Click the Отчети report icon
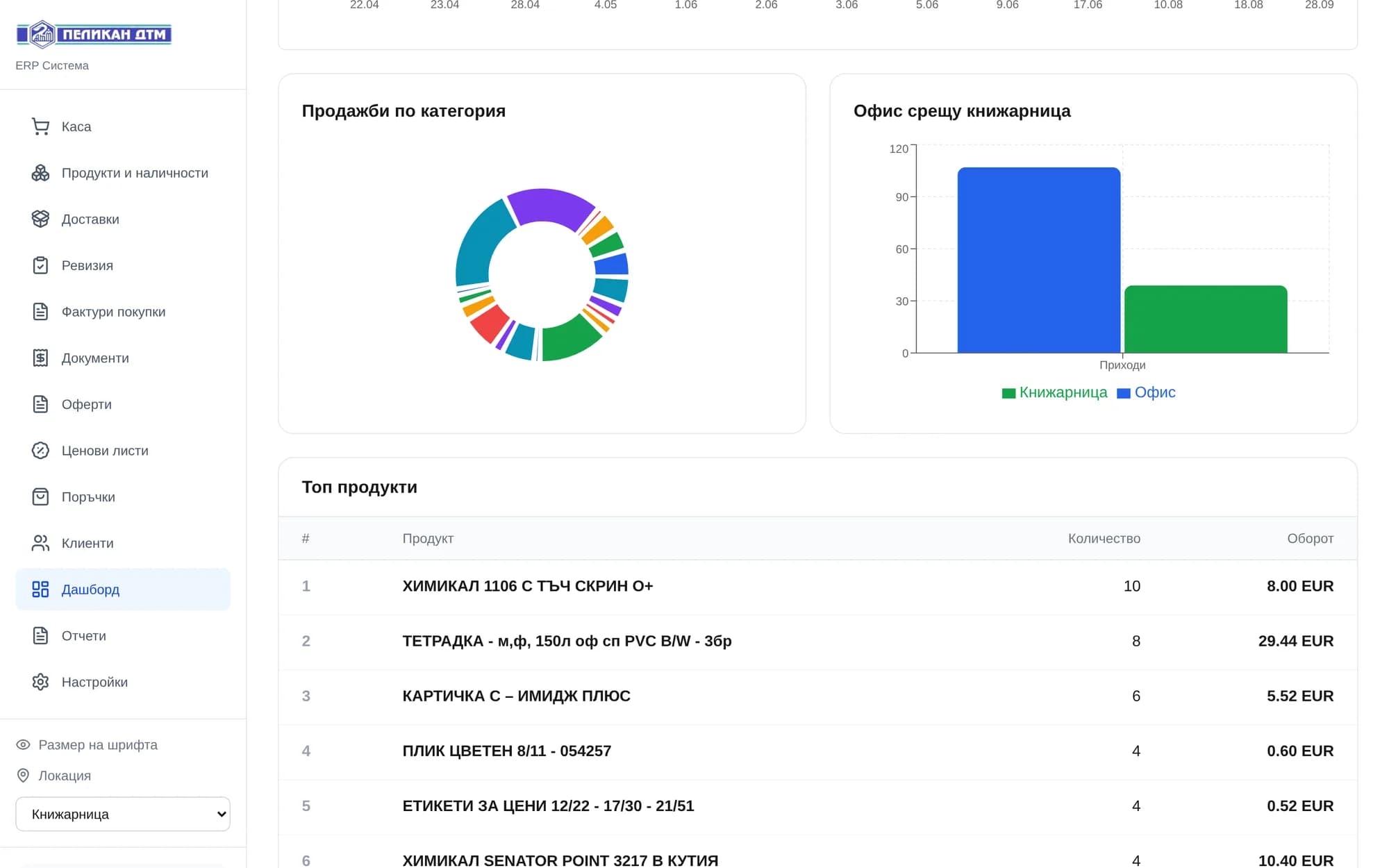This screenshot has width=1389, height=868. click(x=40, y=635)
